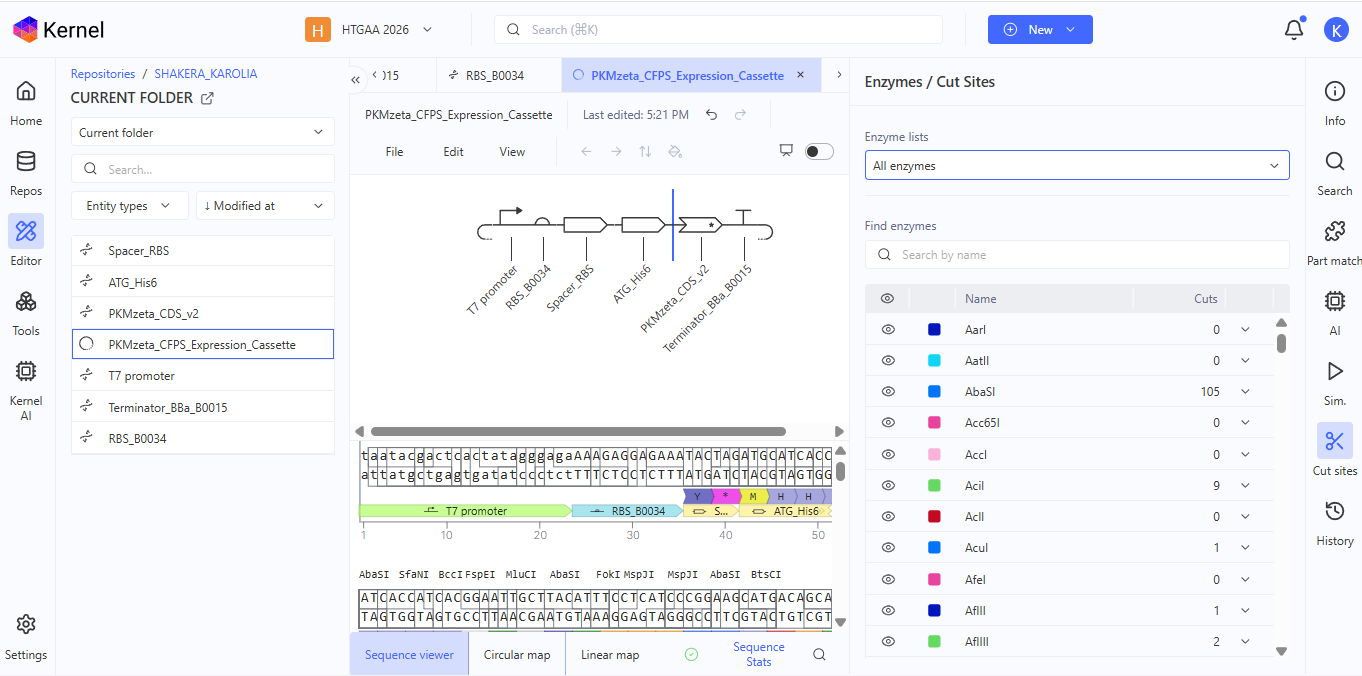
Task: Open the Current folder dropdown
Action: pos(203,132)
